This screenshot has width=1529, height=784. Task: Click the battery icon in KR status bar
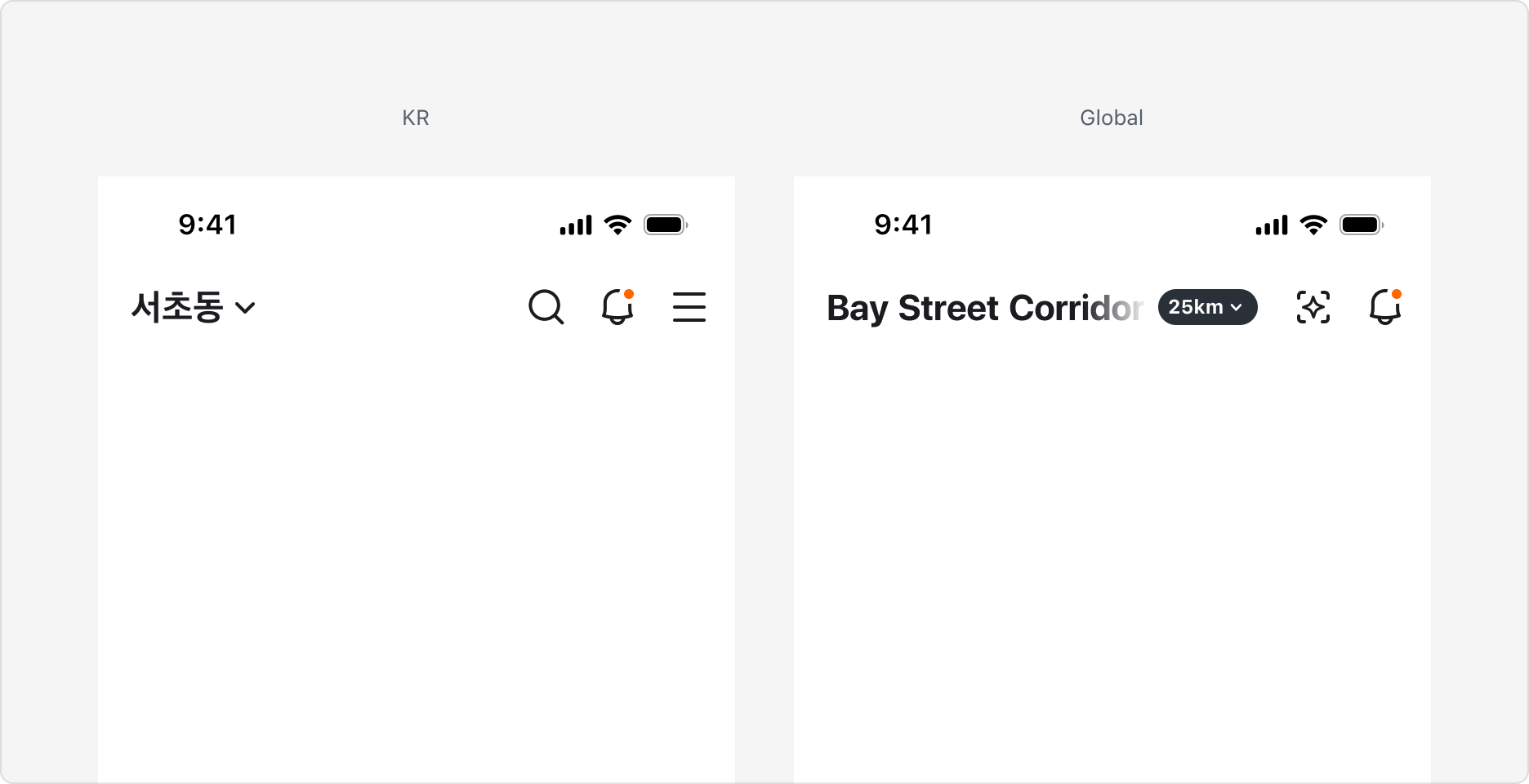[666, 225]
